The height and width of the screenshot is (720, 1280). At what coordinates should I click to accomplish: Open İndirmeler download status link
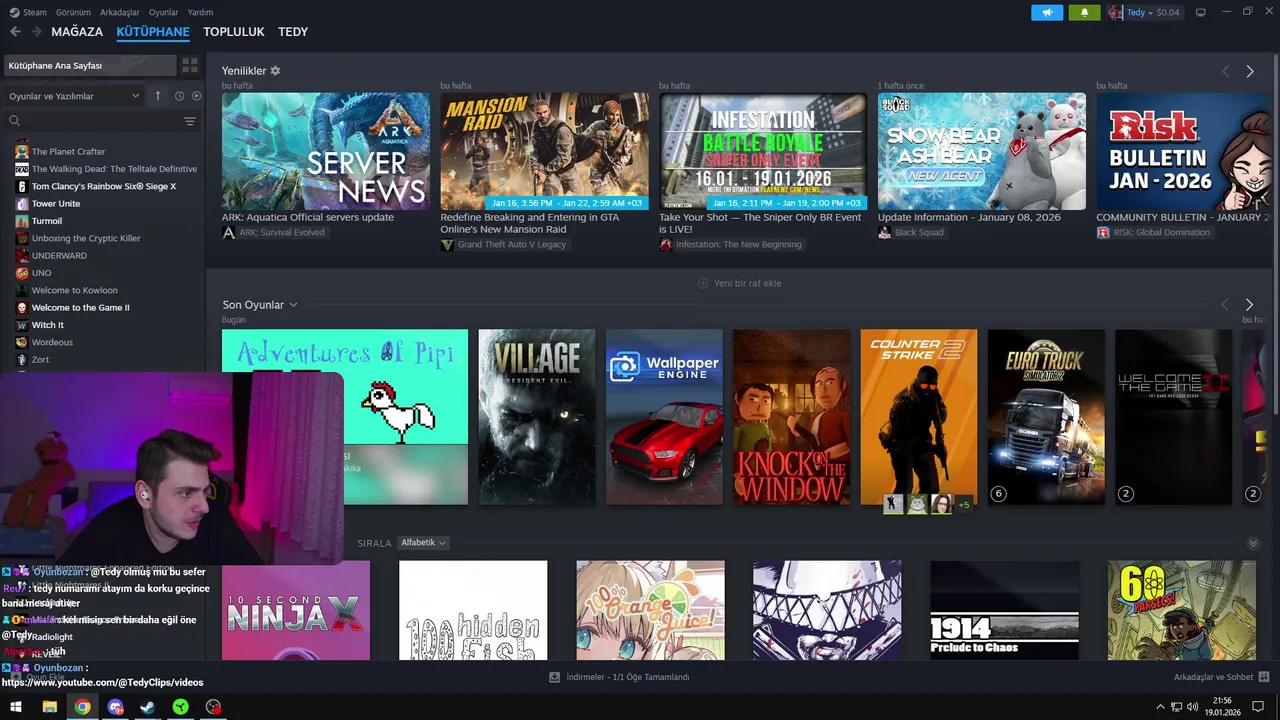628,677
